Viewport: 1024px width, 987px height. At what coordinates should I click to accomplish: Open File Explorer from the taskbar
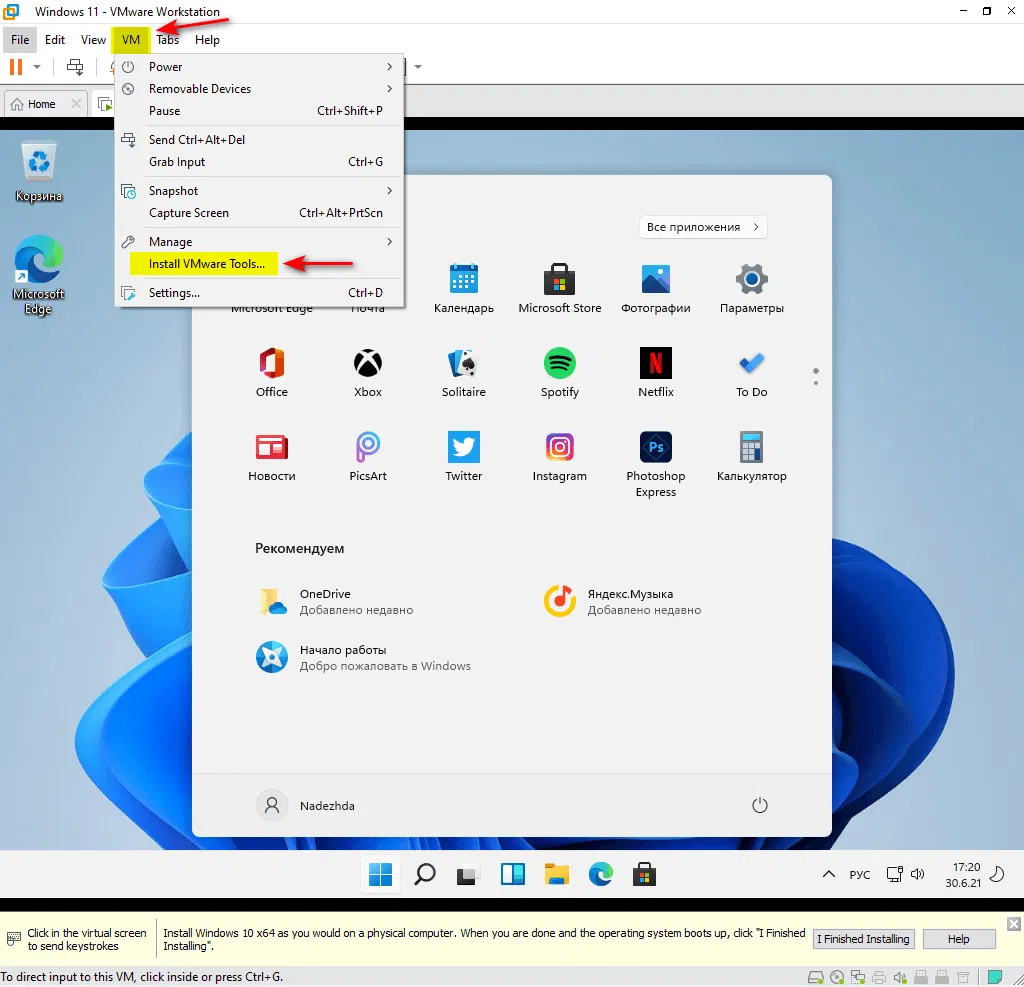[x=556, y=874]
